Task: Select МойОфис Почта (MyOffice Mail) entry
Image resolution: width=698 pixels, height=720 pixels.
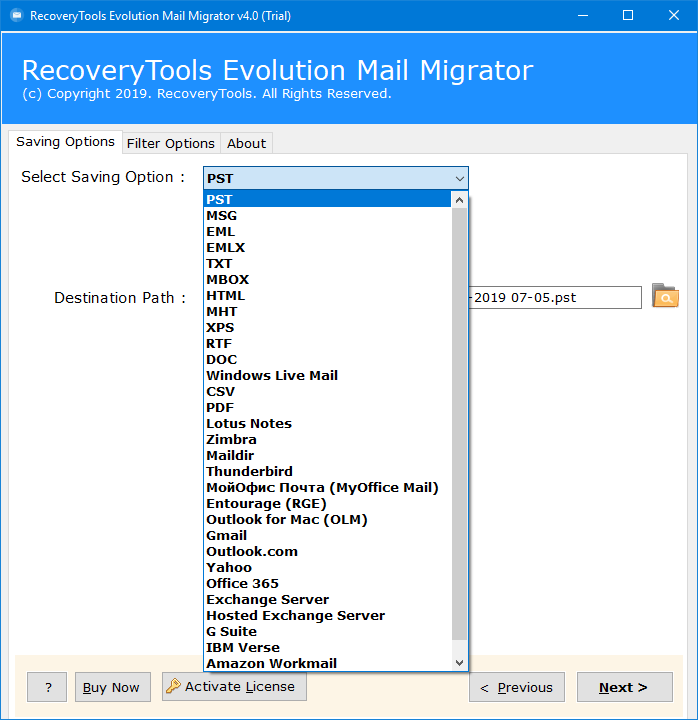Action: [327, 488]
